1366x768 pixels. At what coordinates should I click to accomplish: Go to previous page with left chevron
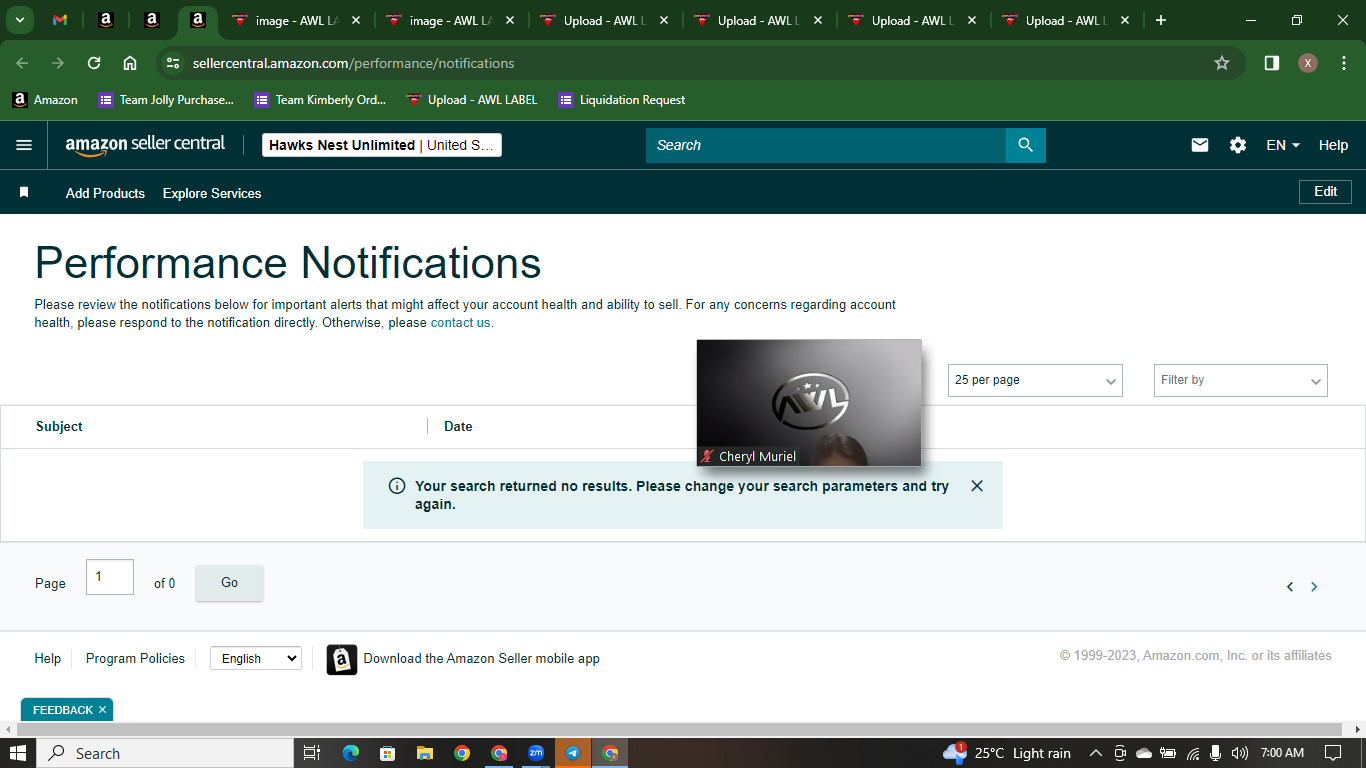pyautogui.click(x=1290, y=587)
